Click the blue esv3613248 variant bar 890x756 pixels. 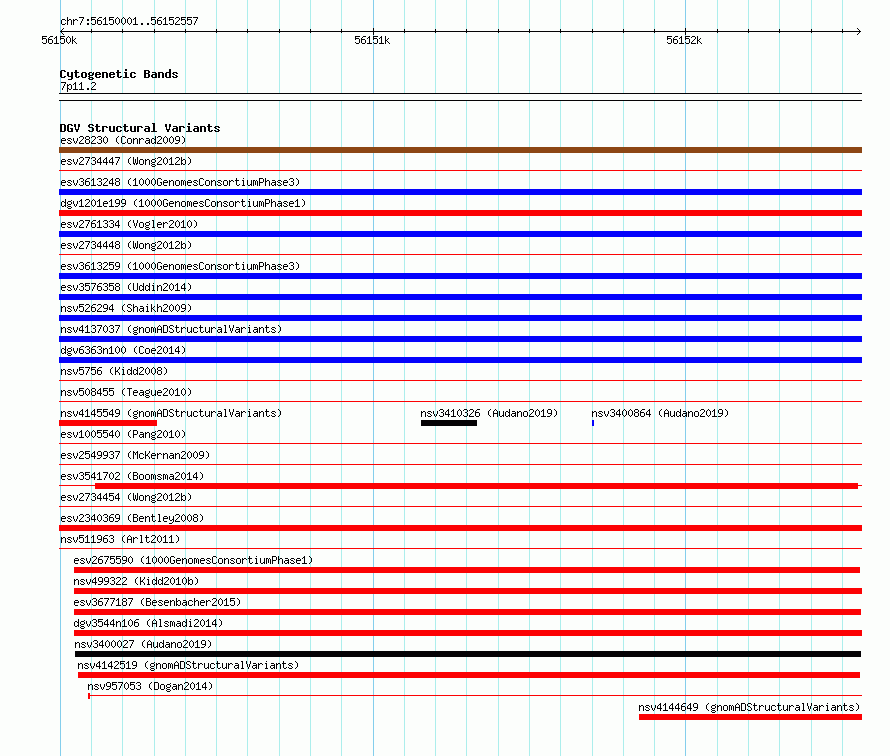click(x=460, y=192)
